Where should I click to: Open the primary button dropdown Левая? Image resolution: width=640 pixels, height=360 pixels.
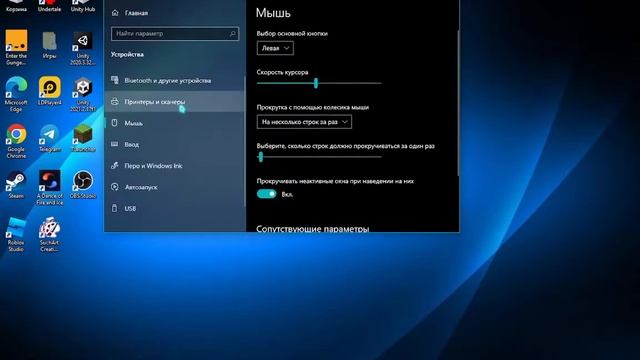275,48
